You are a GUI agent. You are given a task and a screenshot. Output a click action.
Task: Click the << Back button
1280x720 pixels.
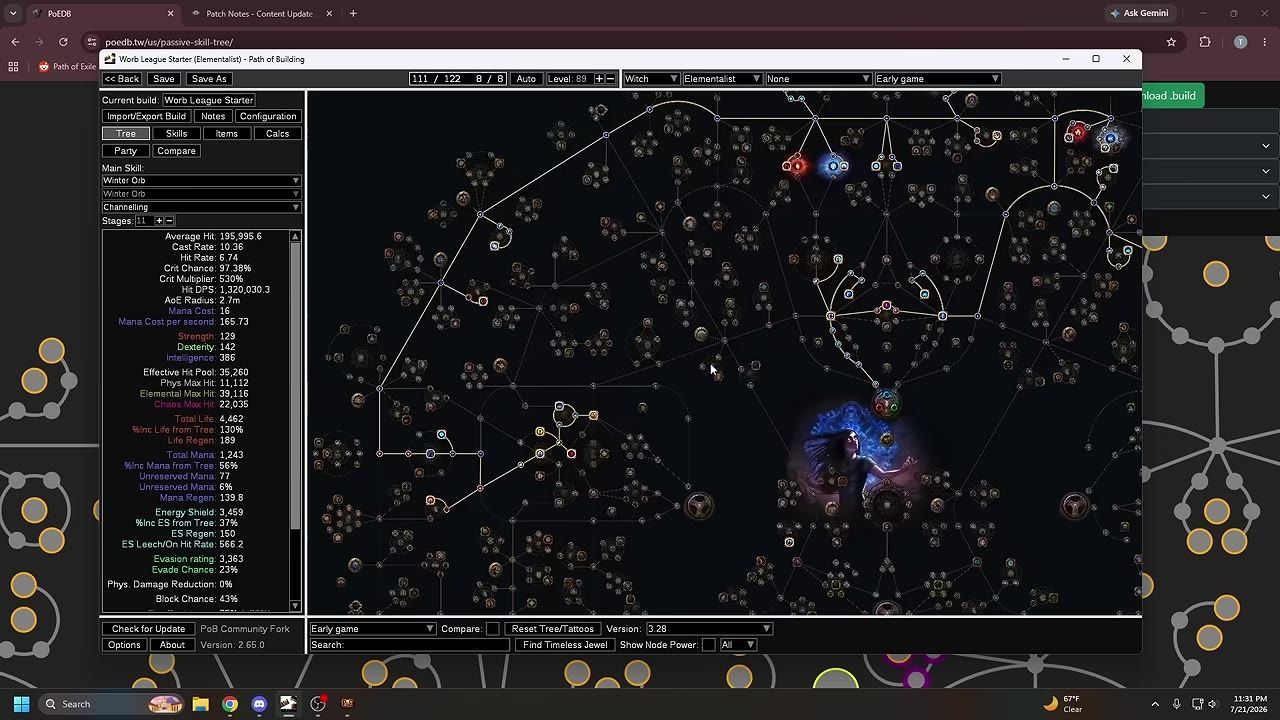pos(122,79)
